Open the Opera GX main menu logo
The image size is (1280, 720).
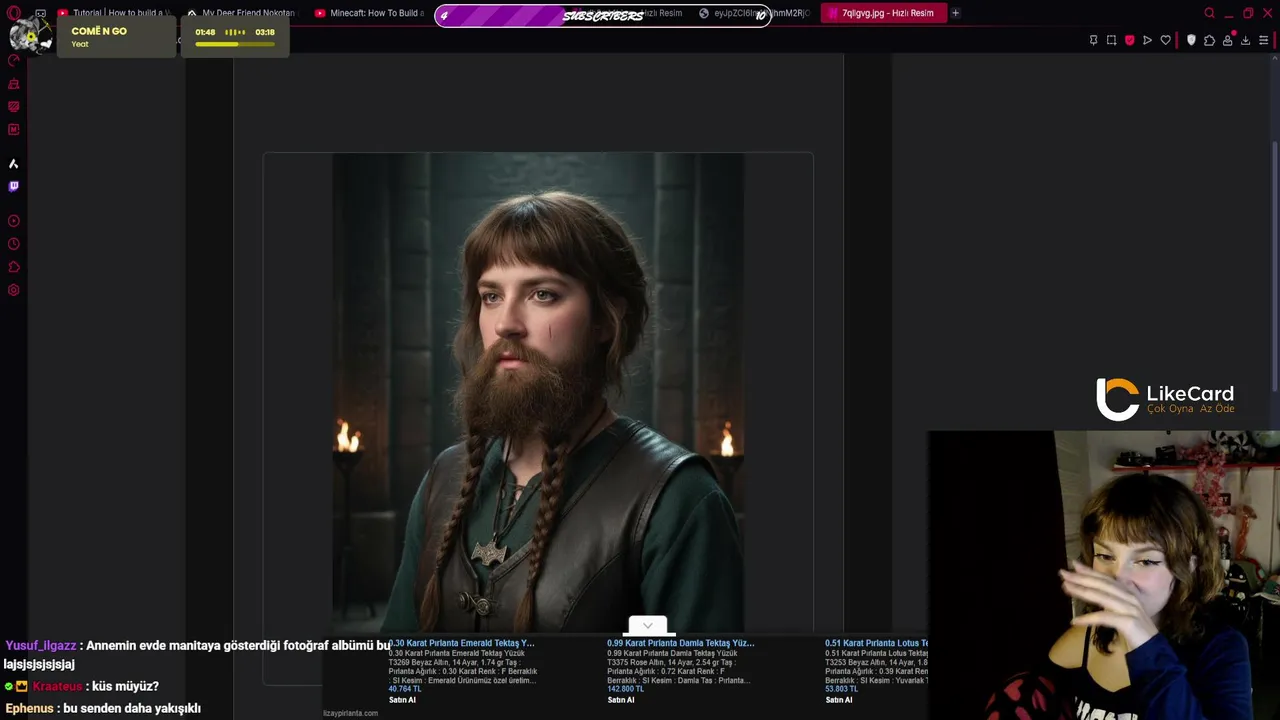[14, 13]
